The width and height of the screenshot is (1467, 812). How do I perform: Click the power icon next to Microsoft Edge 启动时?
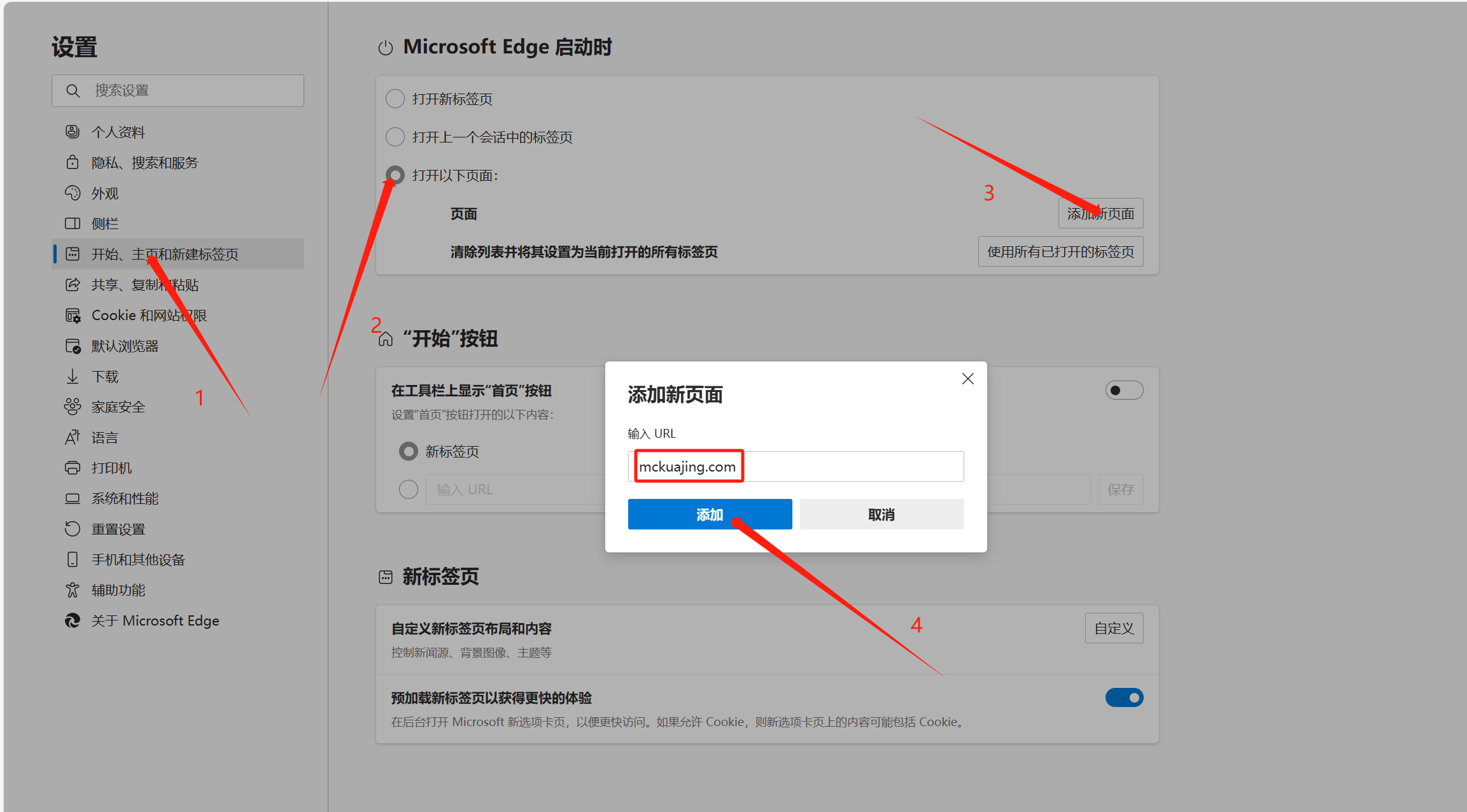[x=386, y=48]
